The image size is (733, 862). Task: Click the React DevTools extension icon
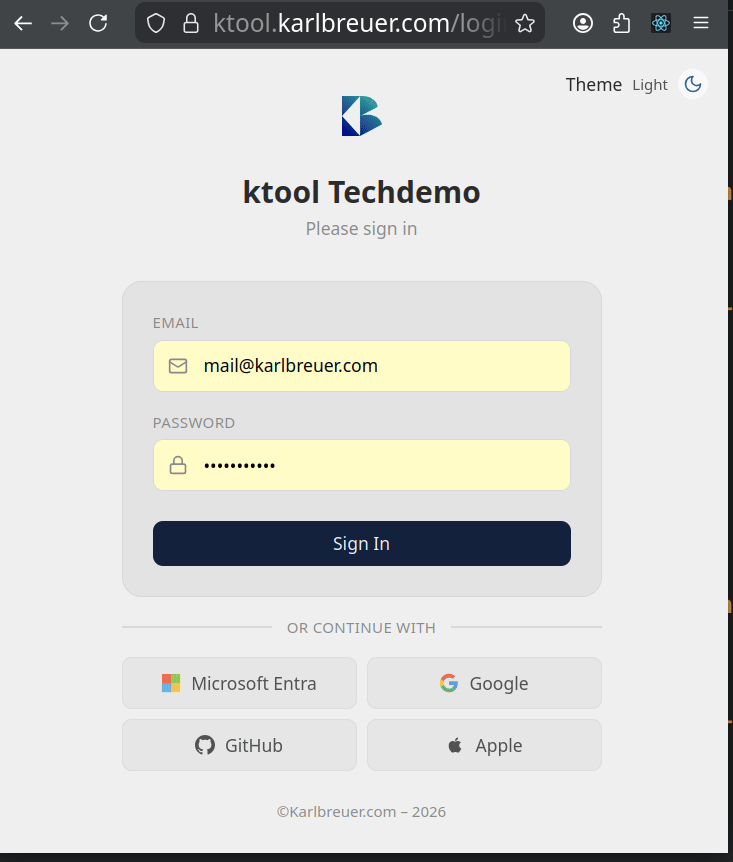[x=660, y=22]
